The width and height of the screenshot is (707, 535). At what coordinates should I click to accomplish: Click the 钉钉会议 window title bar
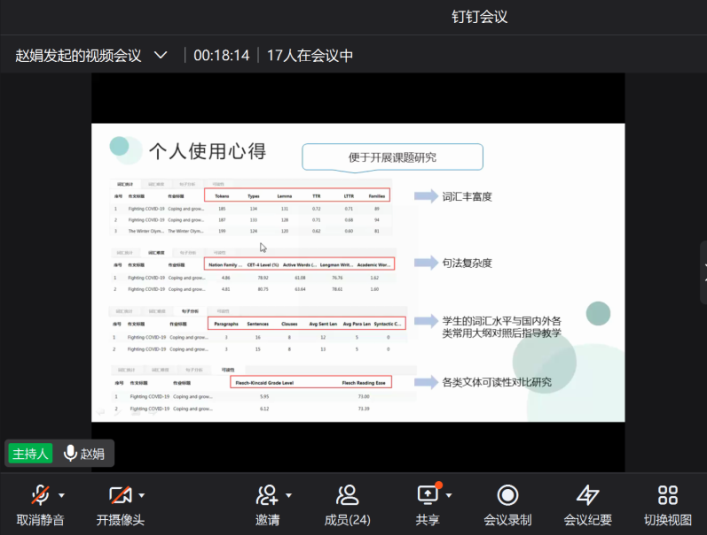click(x=480, y=17)
